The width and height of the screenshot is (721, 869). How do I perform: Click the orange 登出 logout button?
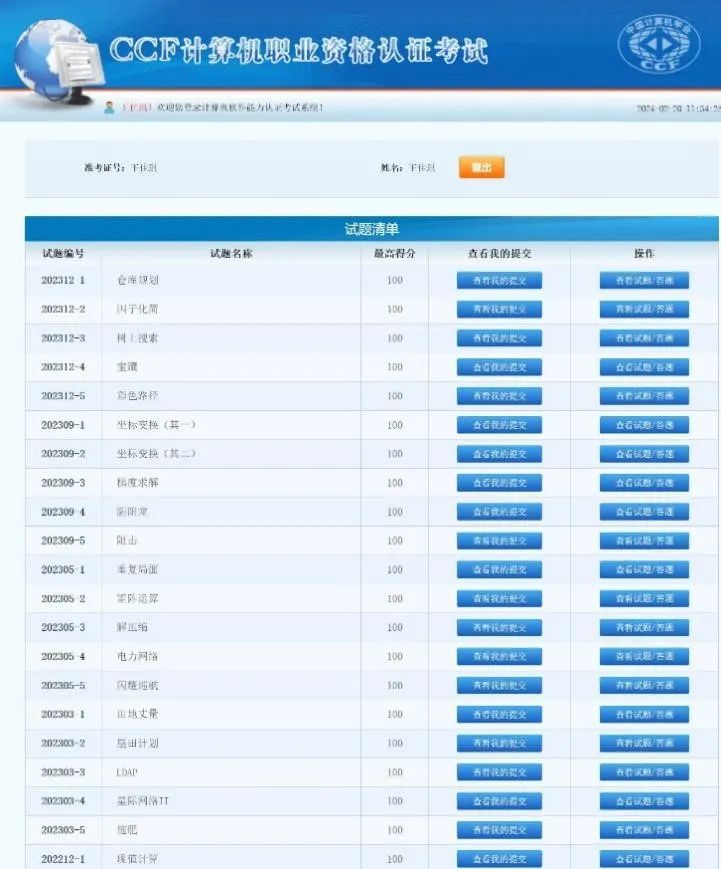482,167
